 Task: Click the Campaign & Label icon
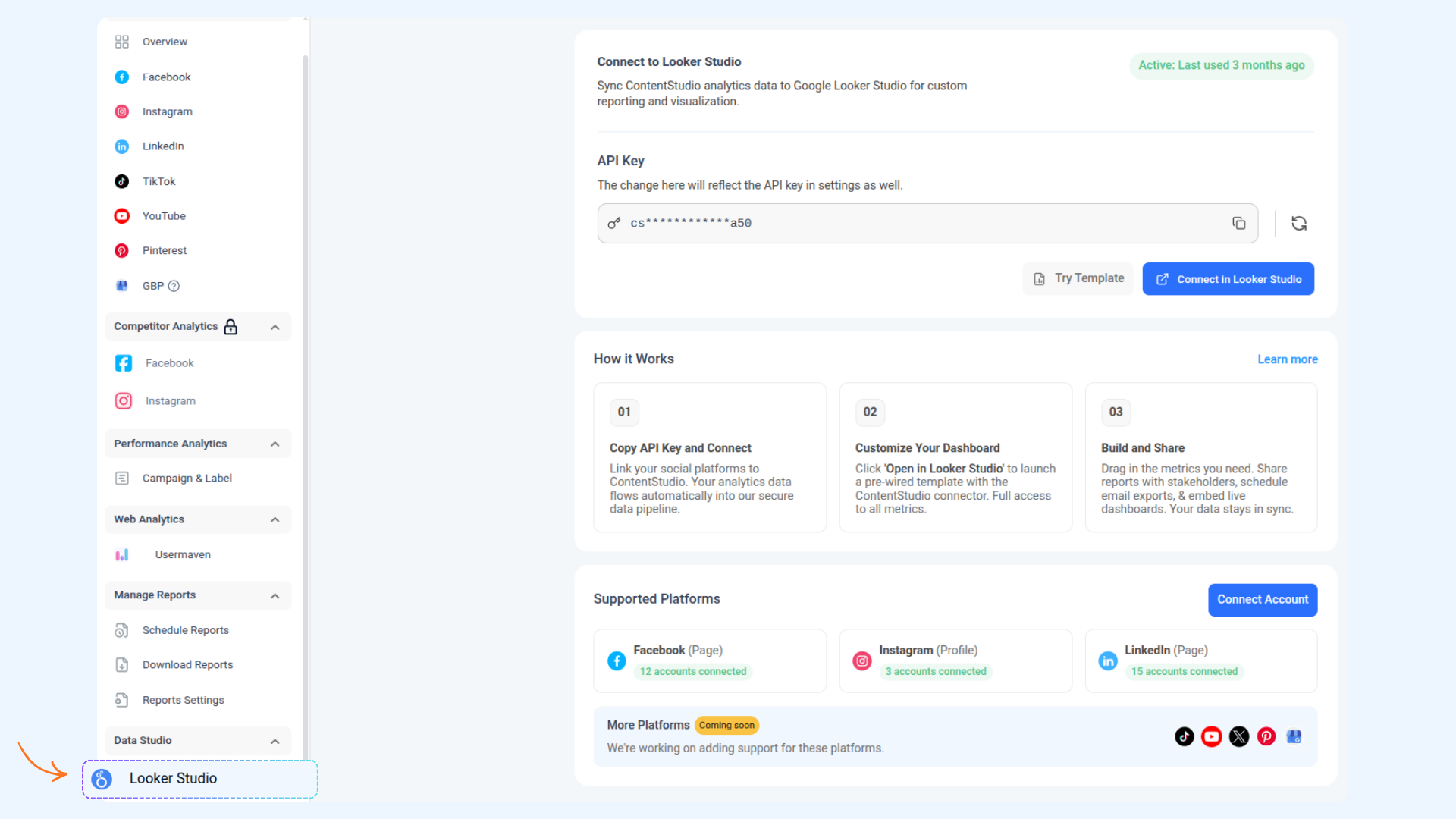pyautogui.click(x=121, y=479)
